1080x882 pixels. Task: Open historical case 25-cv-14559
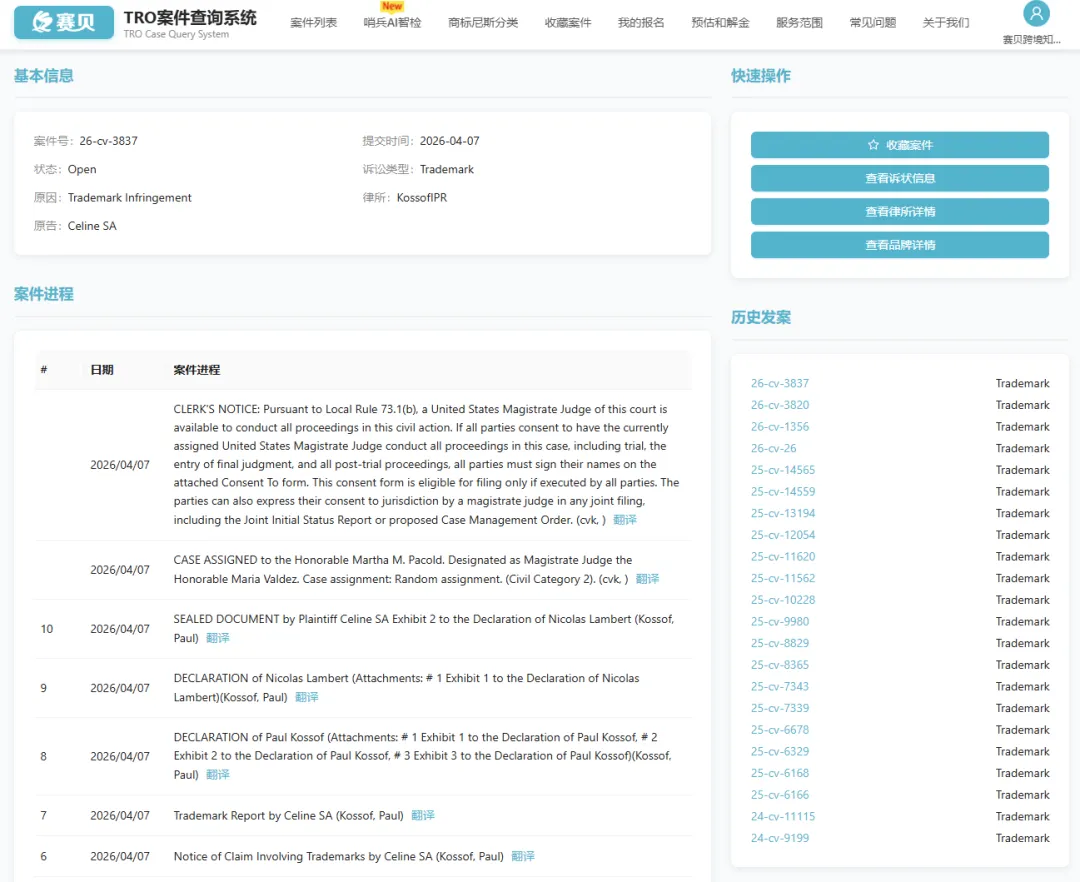pos(783,492)
